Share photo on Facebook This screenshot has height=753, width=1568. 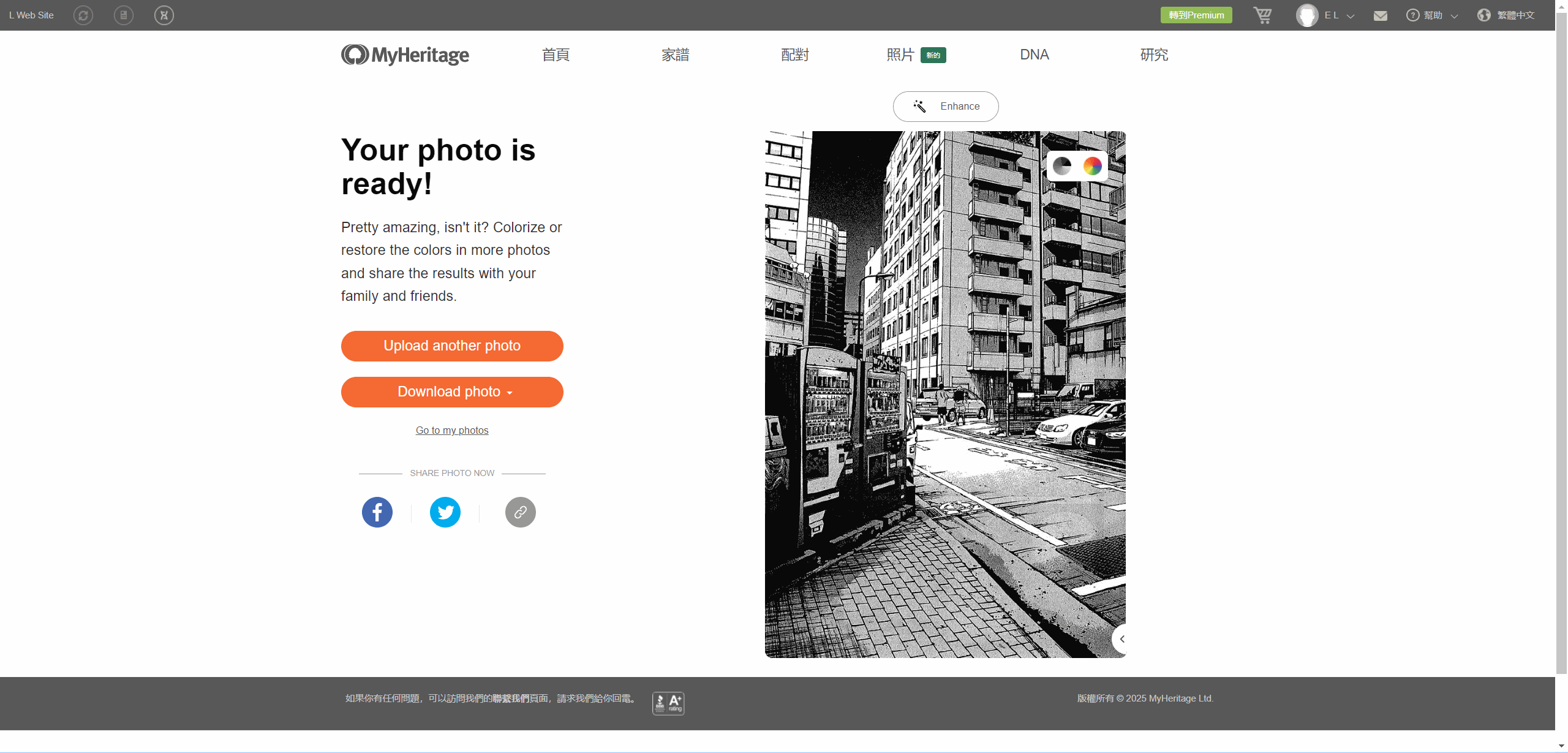coord(377,512)
